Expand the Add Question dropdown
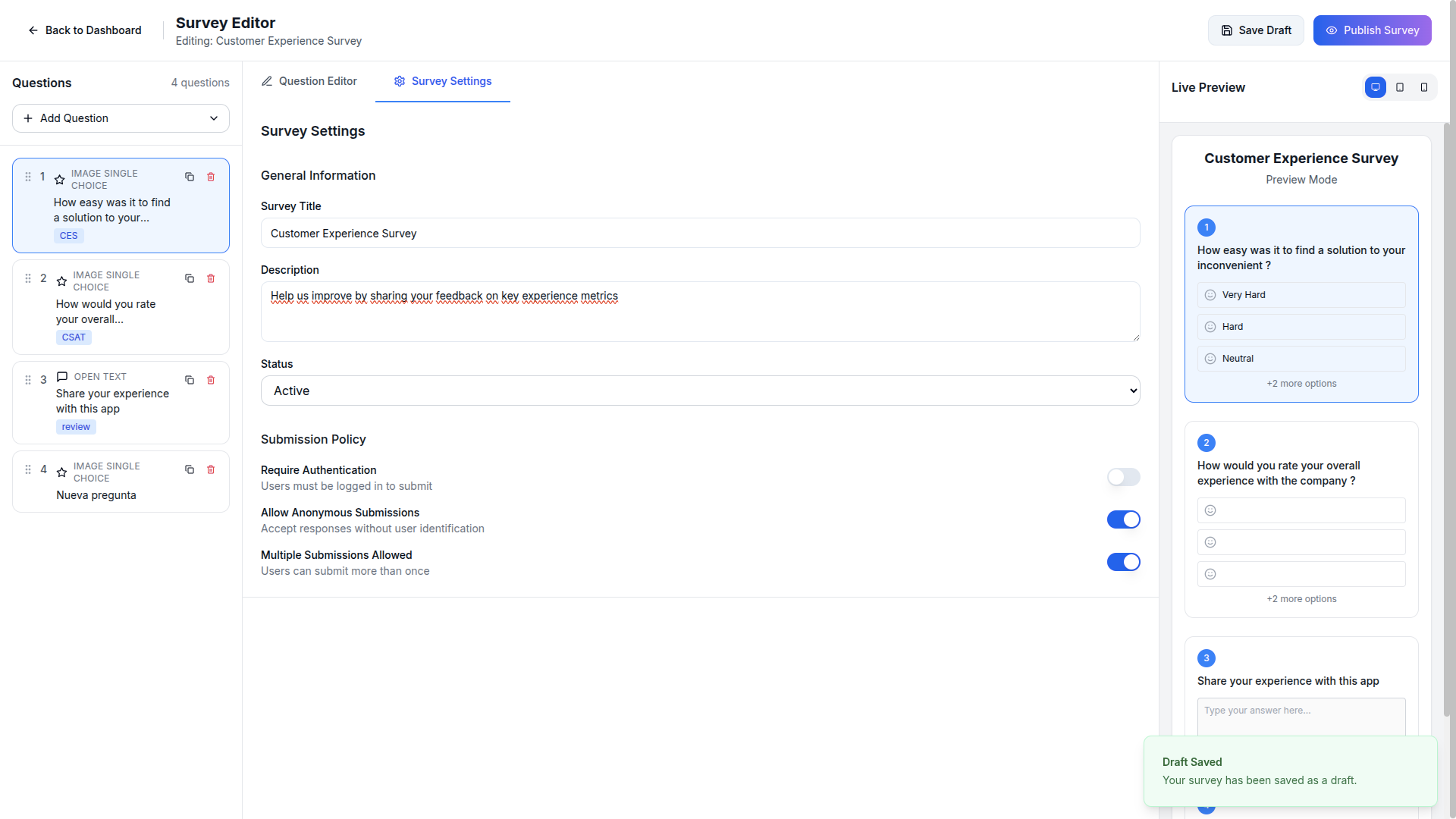The image size is (1456, 819). (121, 118)
